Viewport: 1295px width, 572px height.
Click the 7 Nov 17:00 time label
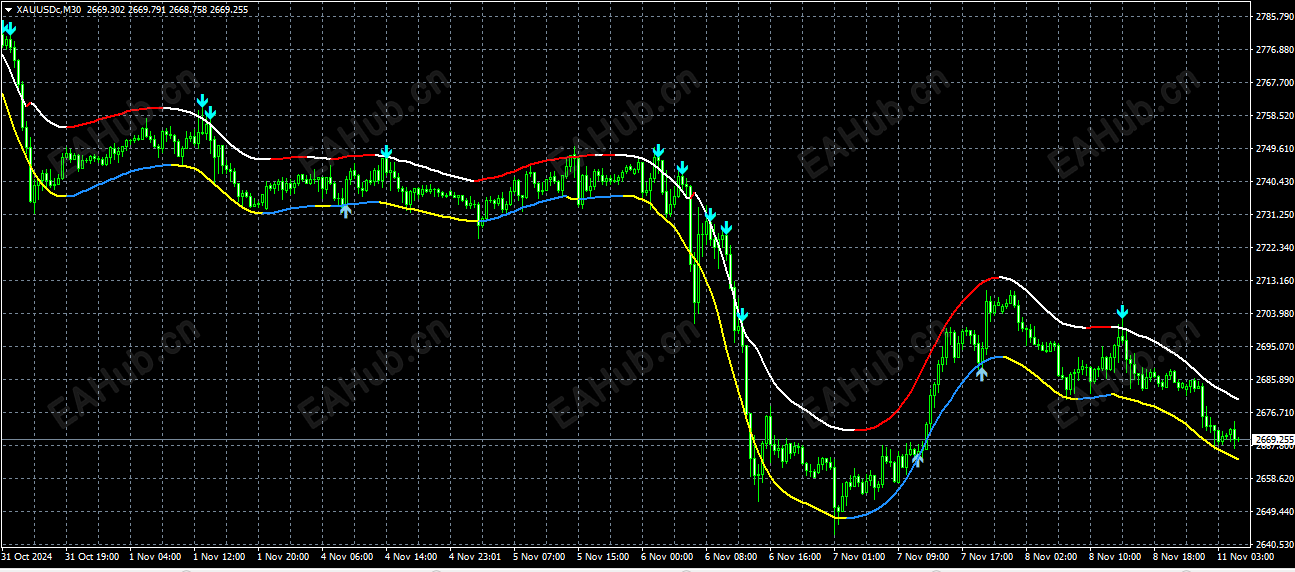click(x=989, y=557)
